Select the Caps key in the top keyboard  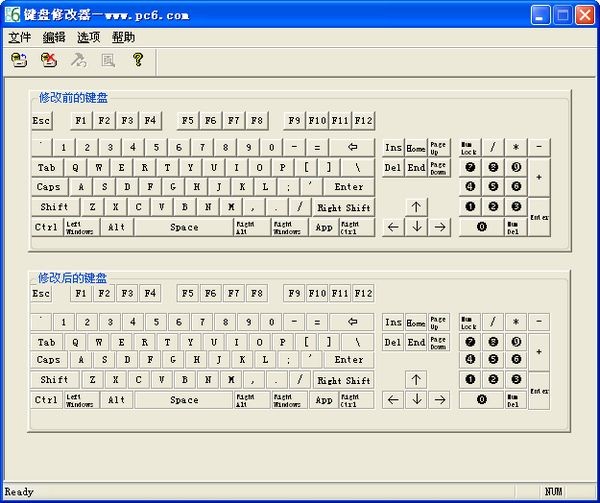coord(48,187)
